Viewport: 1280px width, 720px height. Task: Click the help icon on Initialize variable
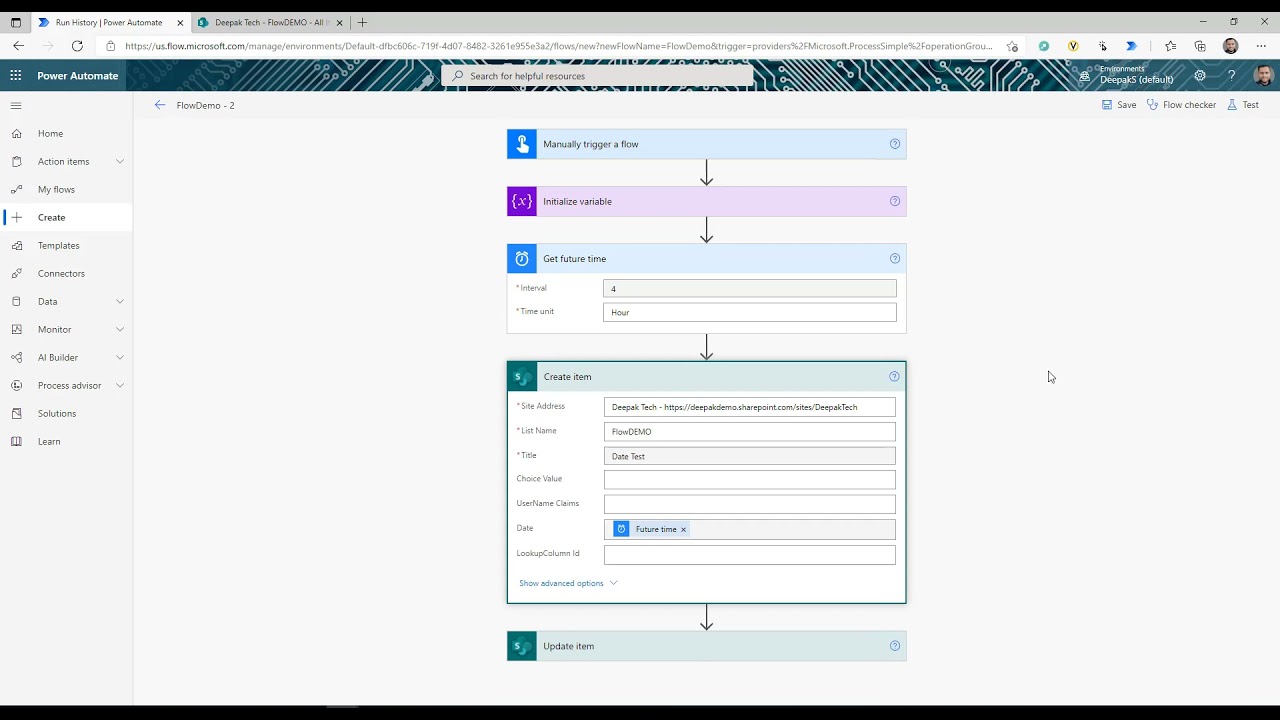(x=895, y=201)
